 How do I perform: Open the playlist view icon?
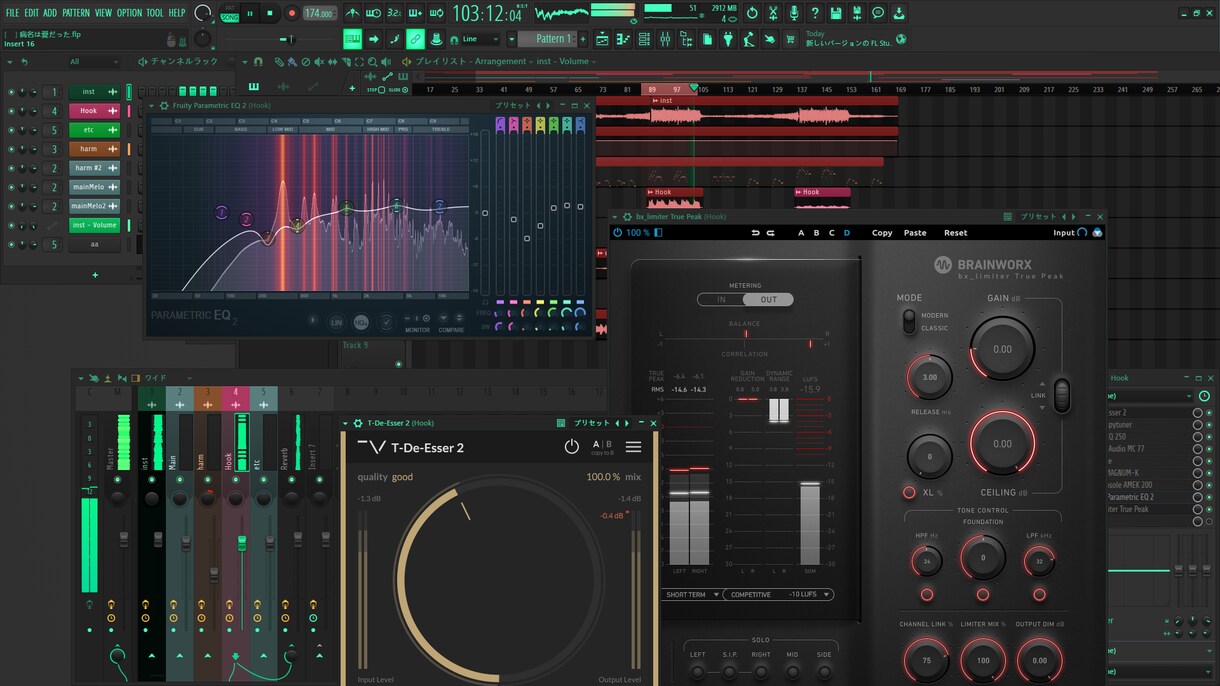(x=602, y=39)
